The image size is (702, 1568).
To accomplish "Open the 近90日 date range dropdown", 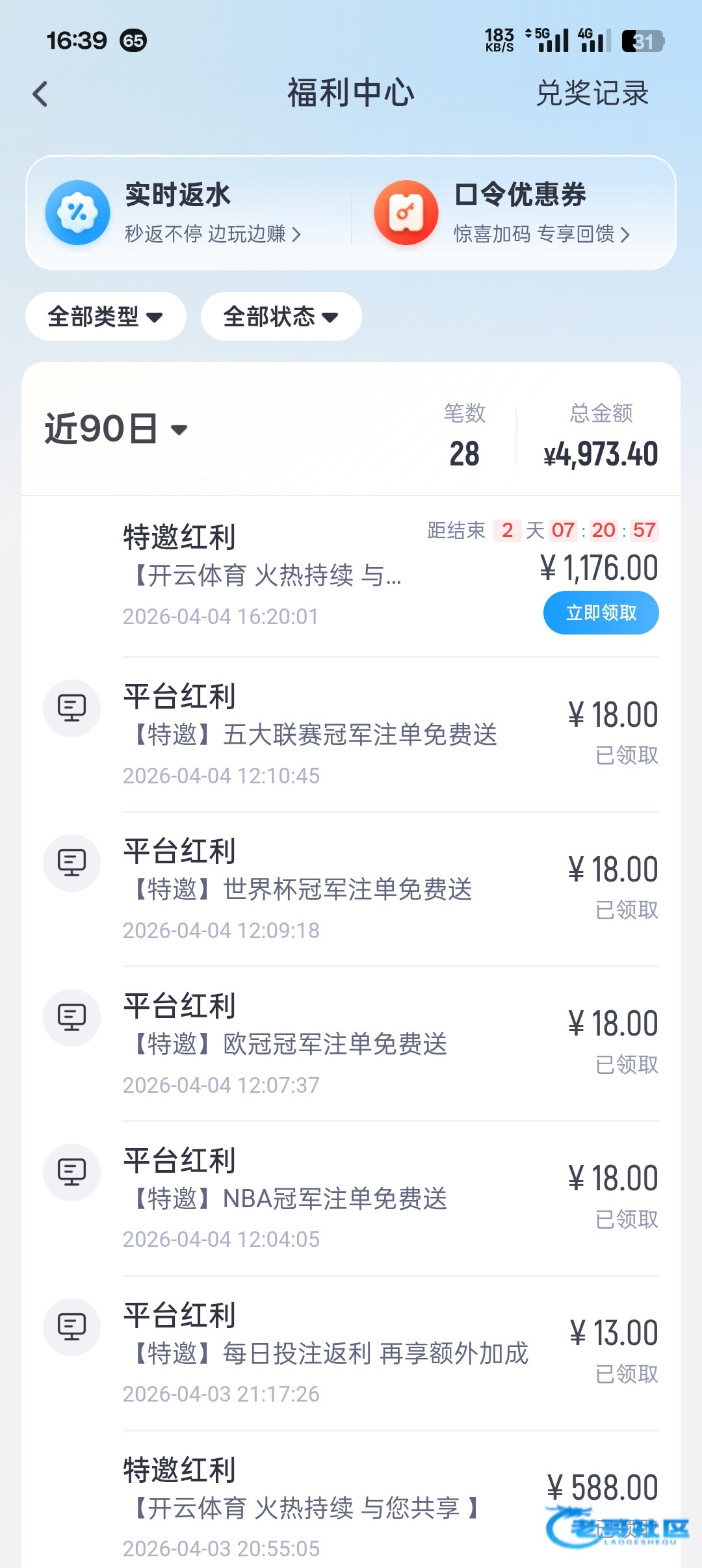I will click(x=116, y=429).
